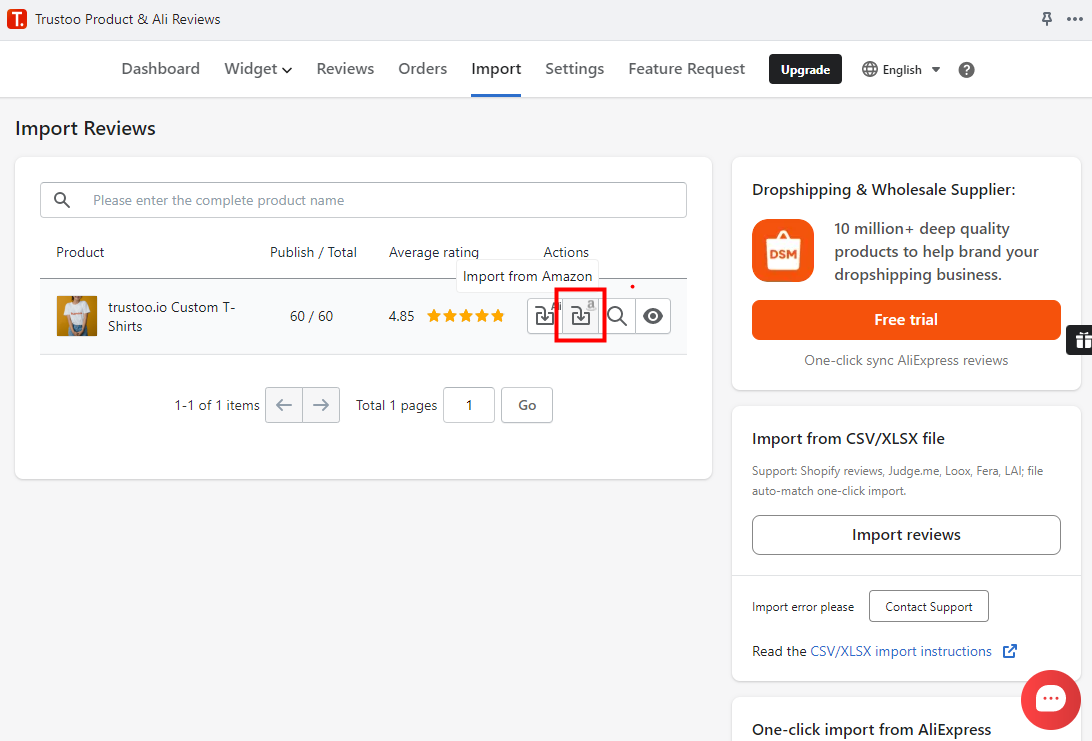Open the help question mark icon
1092x741 pixels.
coord(966,70)
